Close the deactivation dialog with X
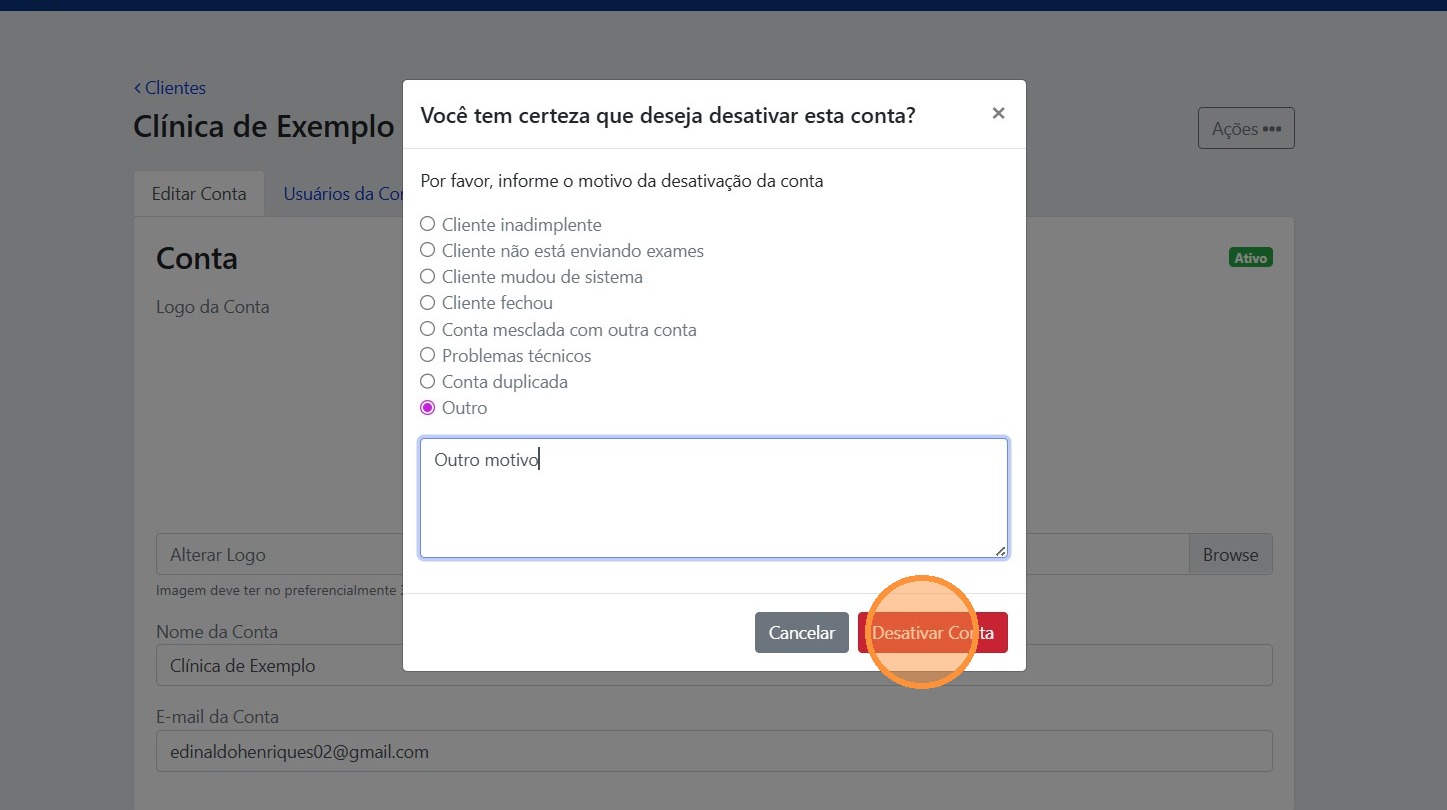1447x810 pixels. coord(997,114)
